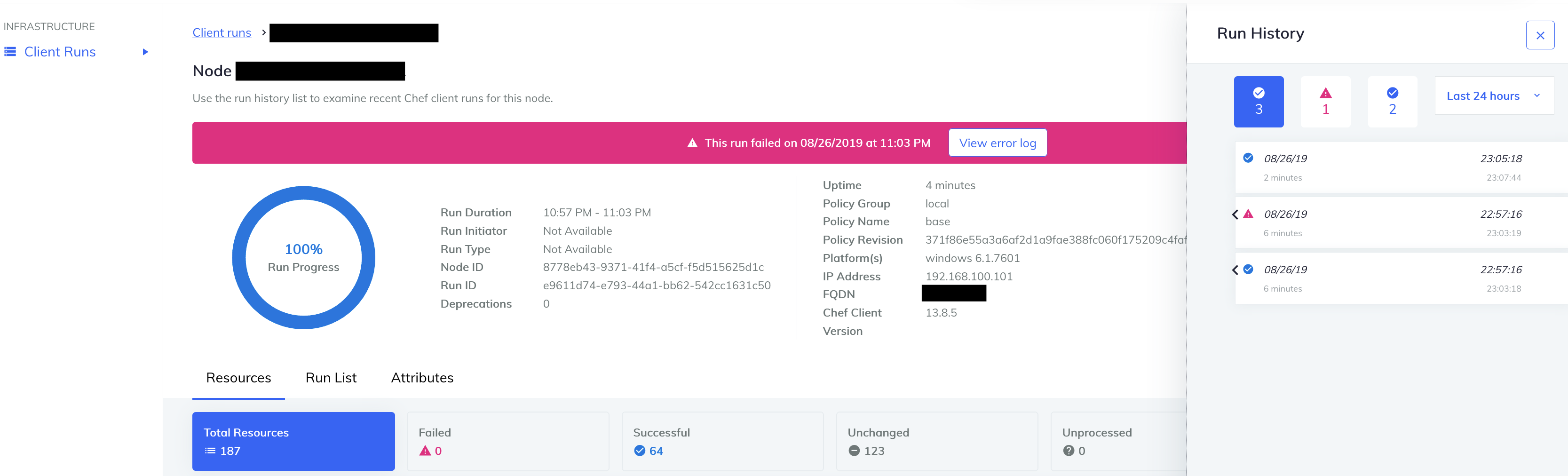
Task: Click the View error log button
Action: coord(998,143)
